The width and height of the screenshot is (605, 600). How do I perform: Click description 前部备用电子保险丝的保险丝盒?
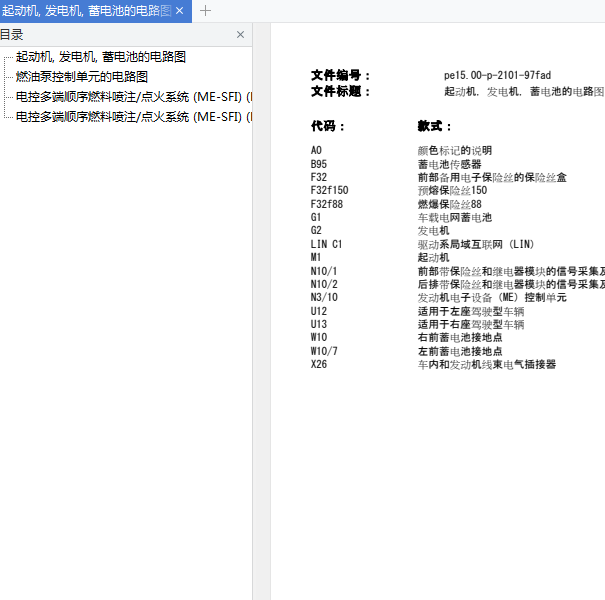click(492, 177)
